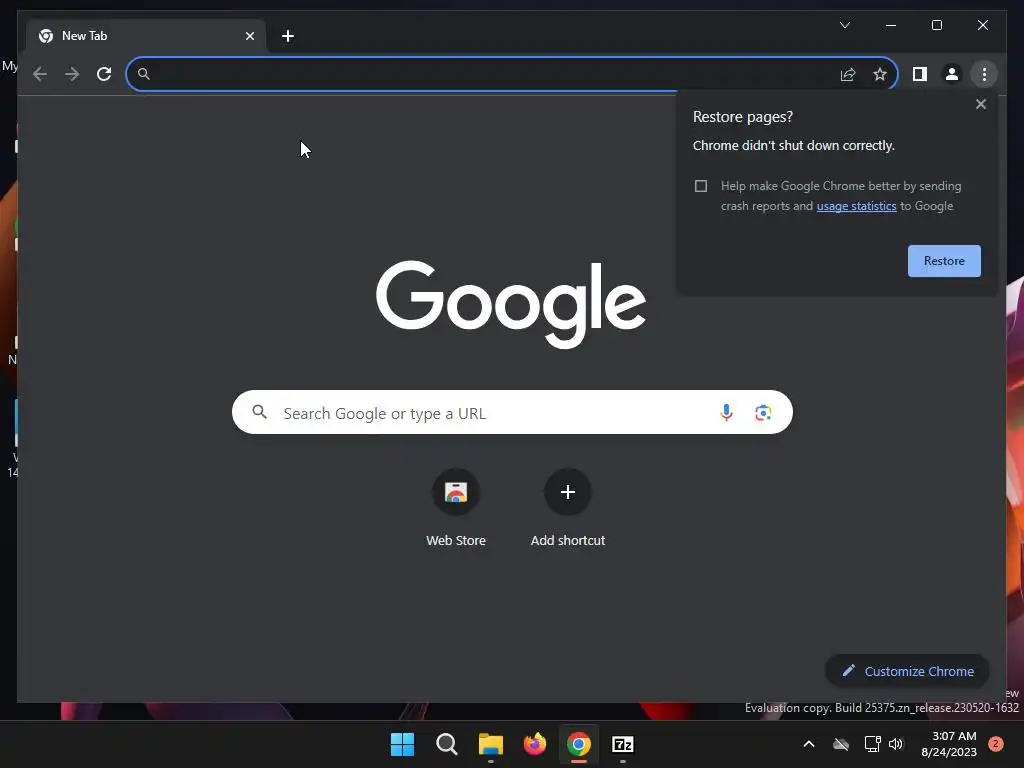This screenshot has width=1024, height=768.
Task: Click the magnifier icon in the Google search box
Action: coord(260,412)
